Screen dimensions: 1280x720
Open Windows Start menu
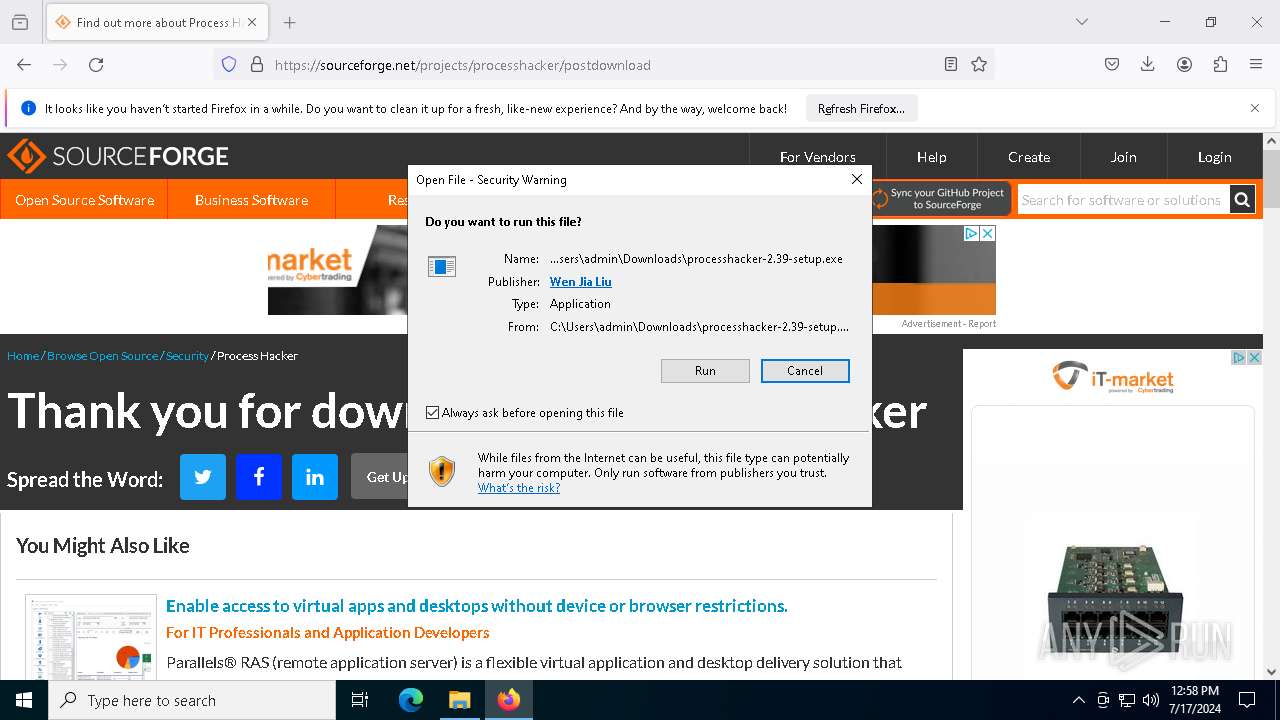[24, 700]
